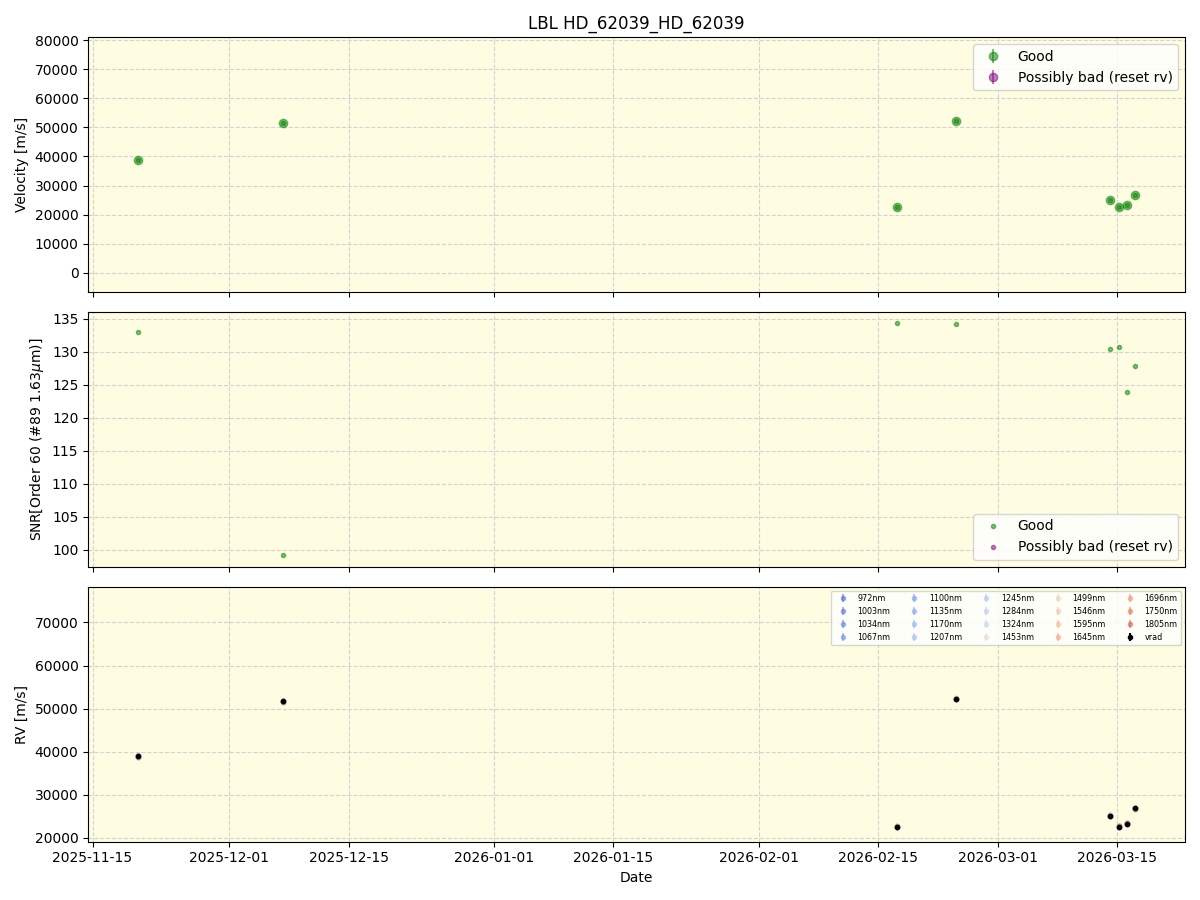1200x900 pixels.
Task: Click Velocity point near 52000 in late February
Action: (x=956, y=121)
